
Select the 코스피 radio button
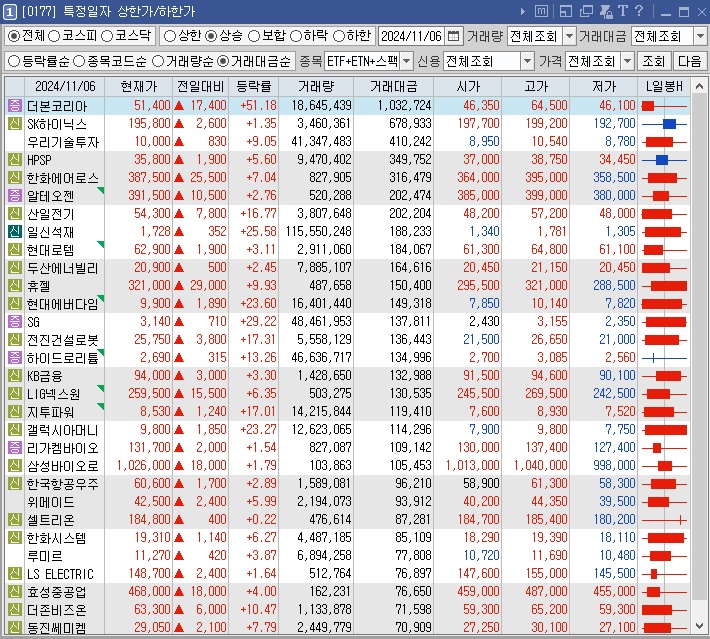point(54,36)
